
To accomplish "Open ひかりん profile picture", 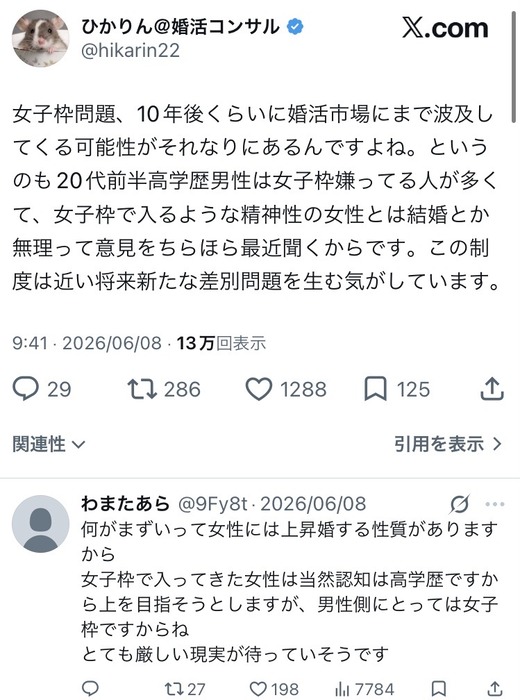I will [x=41, y=38].
